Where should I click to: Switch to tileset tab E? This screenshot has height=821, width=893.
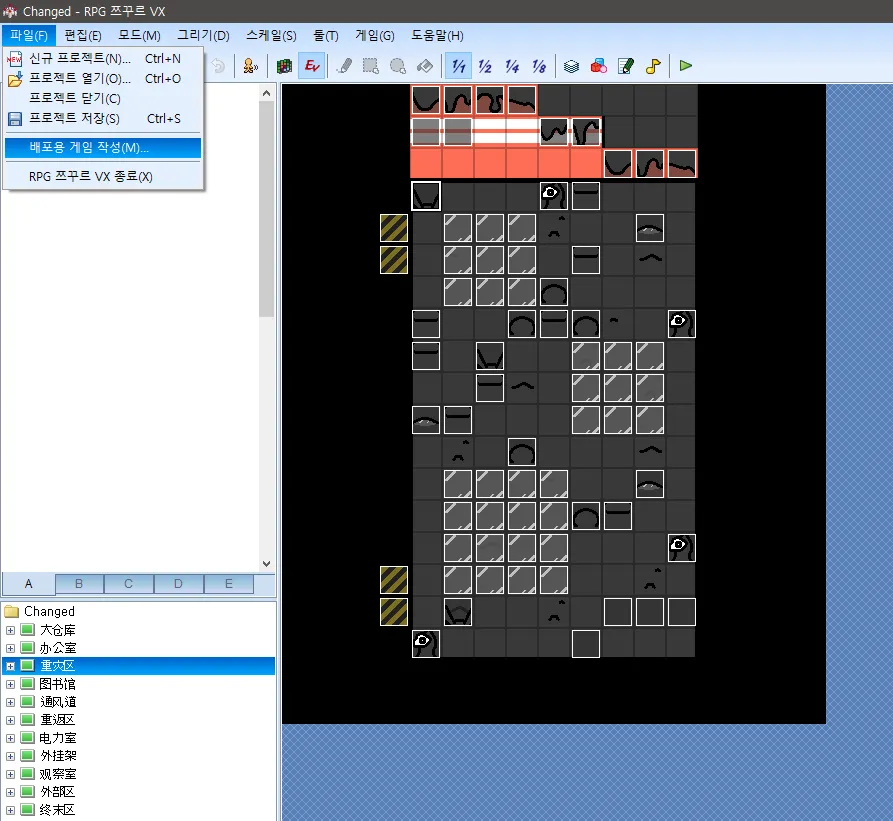(x=228, y=584)
